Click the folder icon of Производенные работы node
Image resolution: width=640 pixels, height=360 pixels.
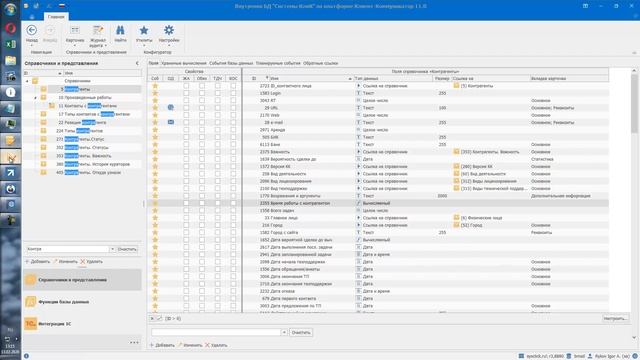pos(43,98)
